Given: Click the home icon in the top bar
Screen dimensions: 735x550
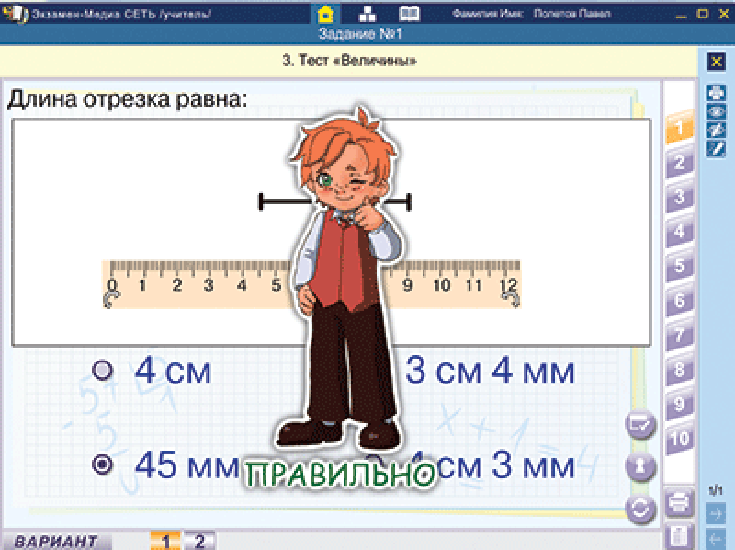Looking at the screenshot, I should click(325, 14).
